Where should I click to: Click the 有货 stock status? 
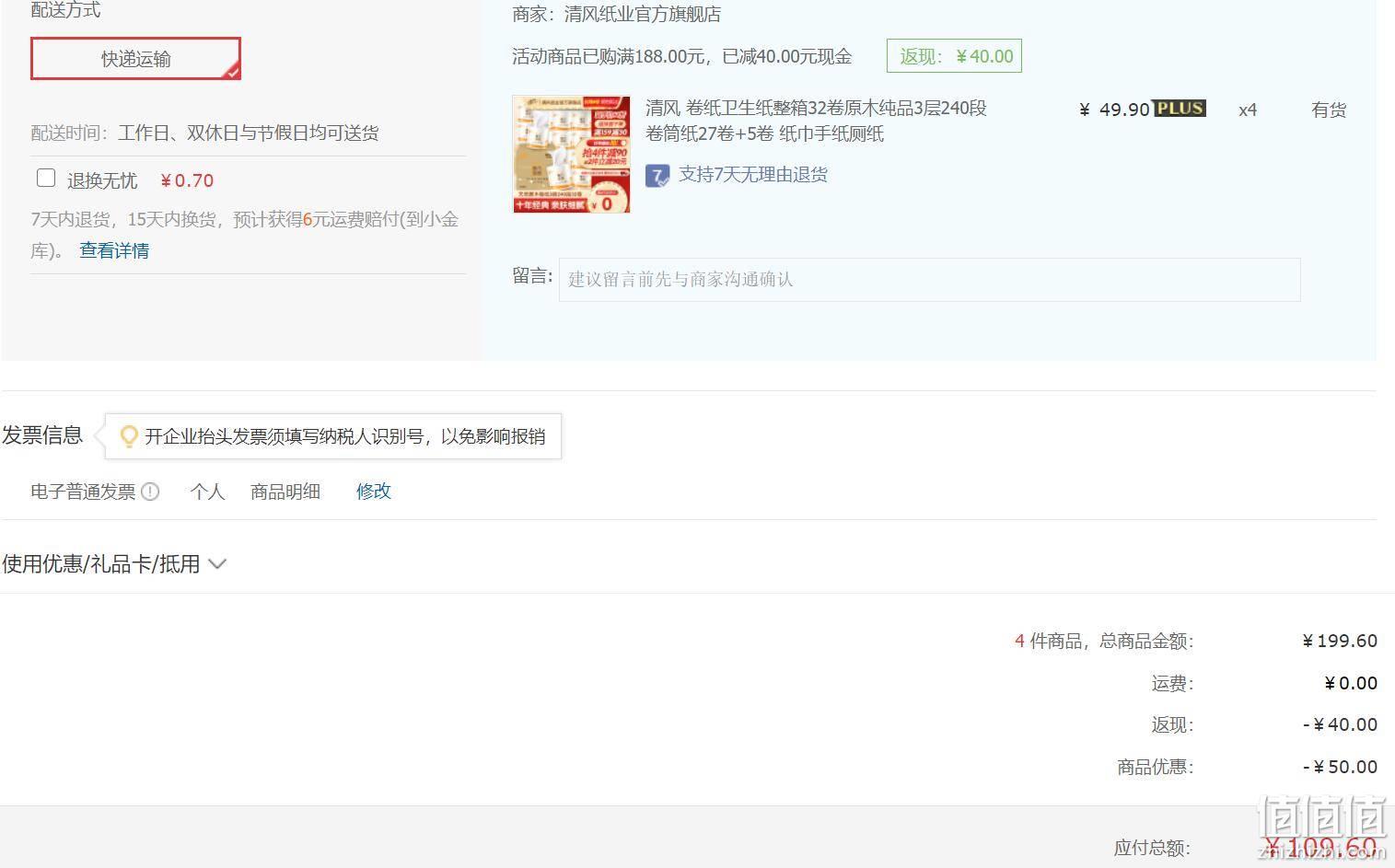[x=1329, y=110]
